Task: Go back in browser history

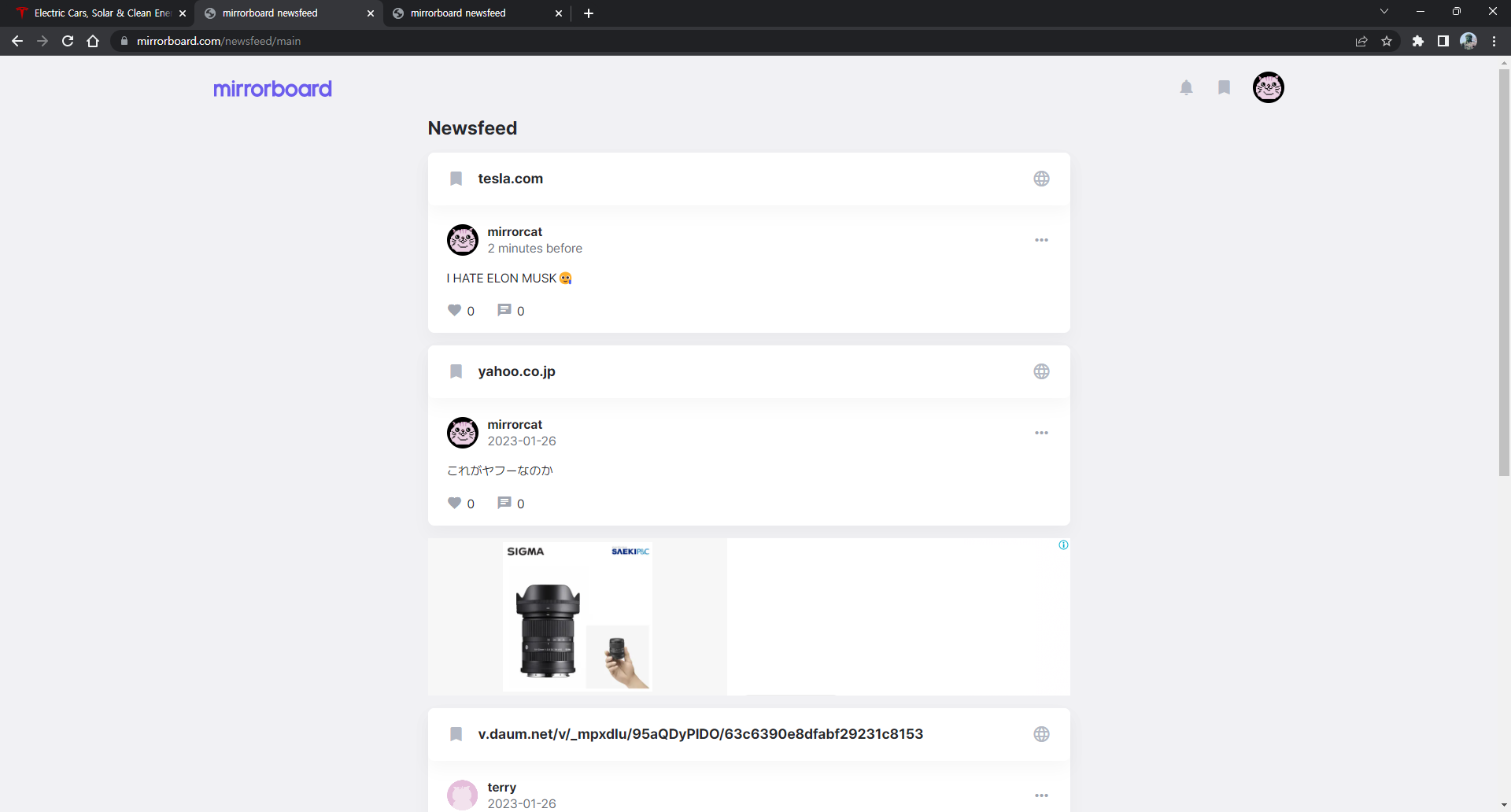Action: click(x=17, y=41)
